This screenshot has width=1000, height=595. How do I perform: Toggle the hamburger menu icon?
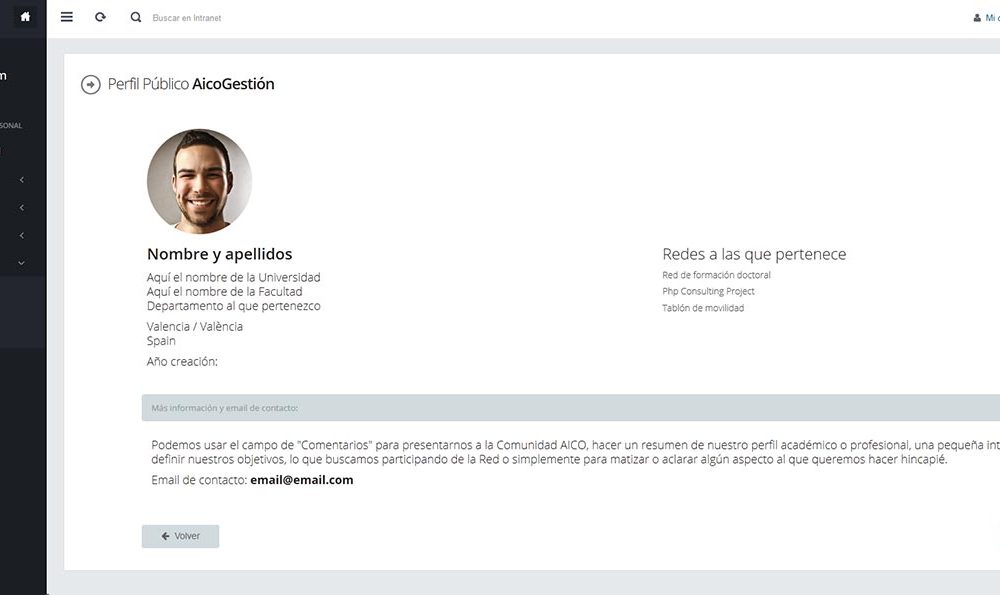[66, 17]
